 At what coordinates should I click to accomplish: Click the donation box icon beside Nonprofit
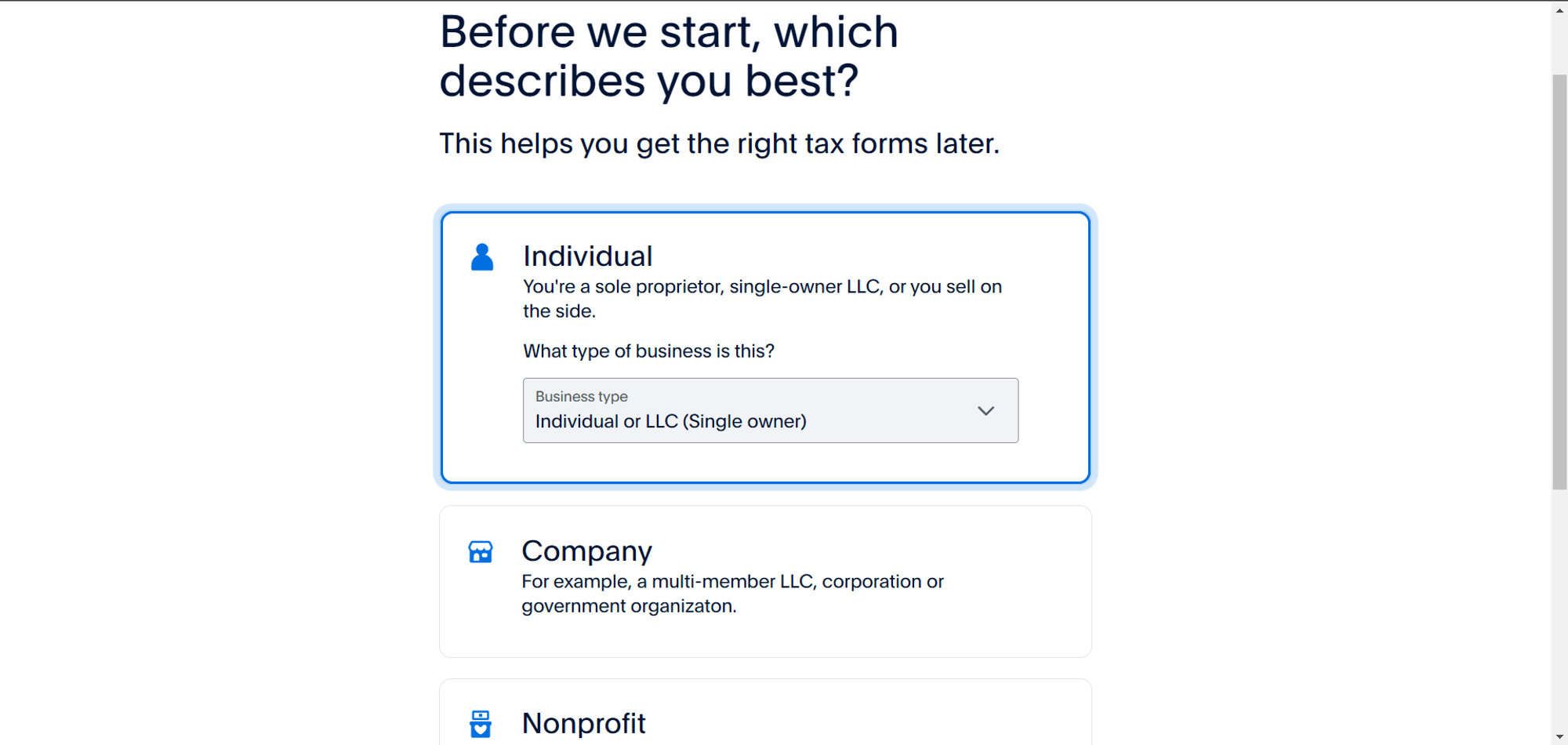[x=480, y=724]
